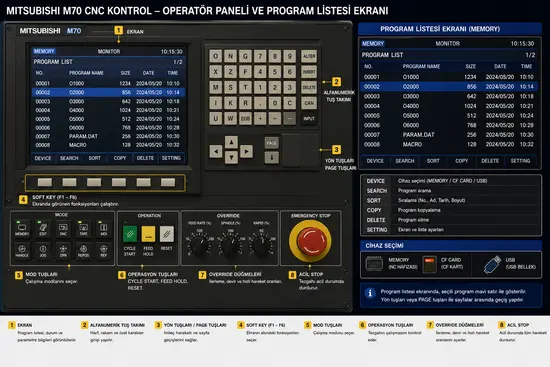The width and height of the screenshot is (550, 367).
Task: Click MEMORY indicator in right screen header
Action: (x=373, y=44)
